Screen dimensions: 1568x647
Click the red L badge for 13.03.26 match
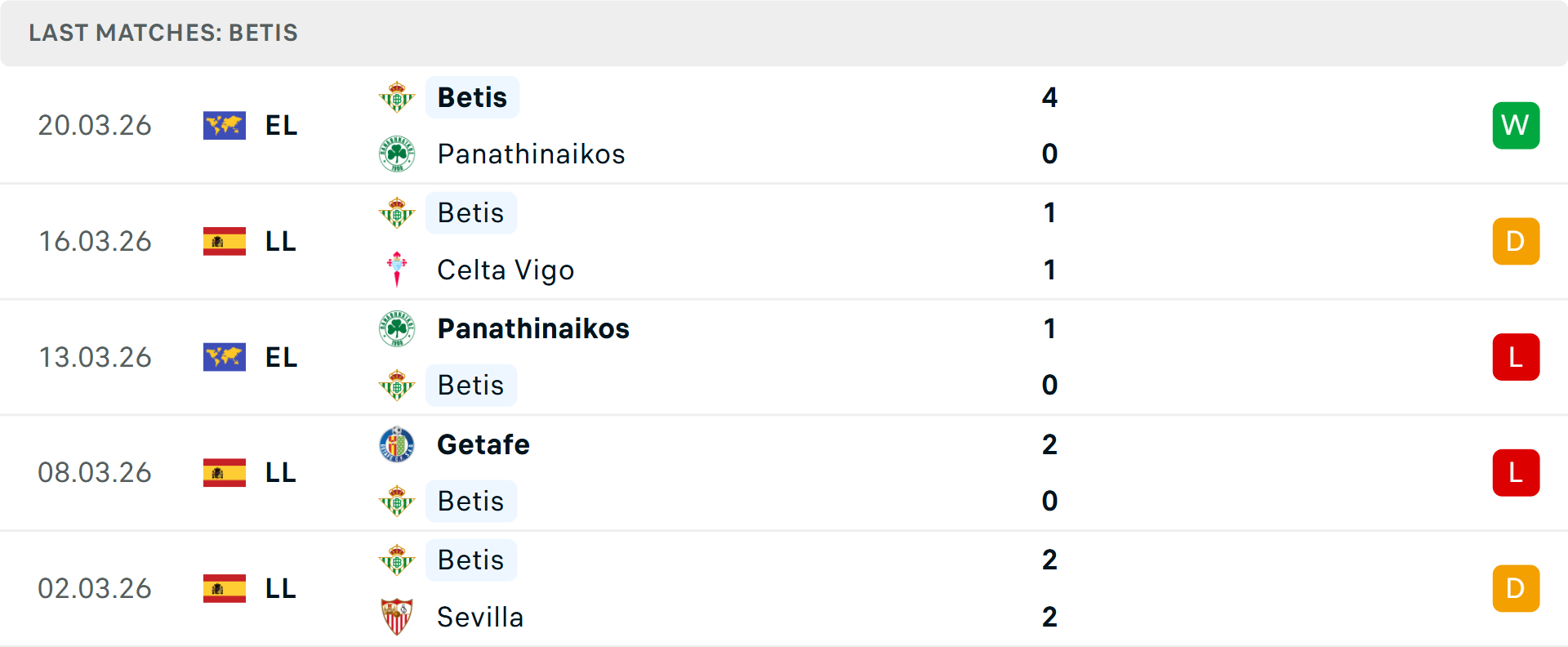tap(1516, 357)
